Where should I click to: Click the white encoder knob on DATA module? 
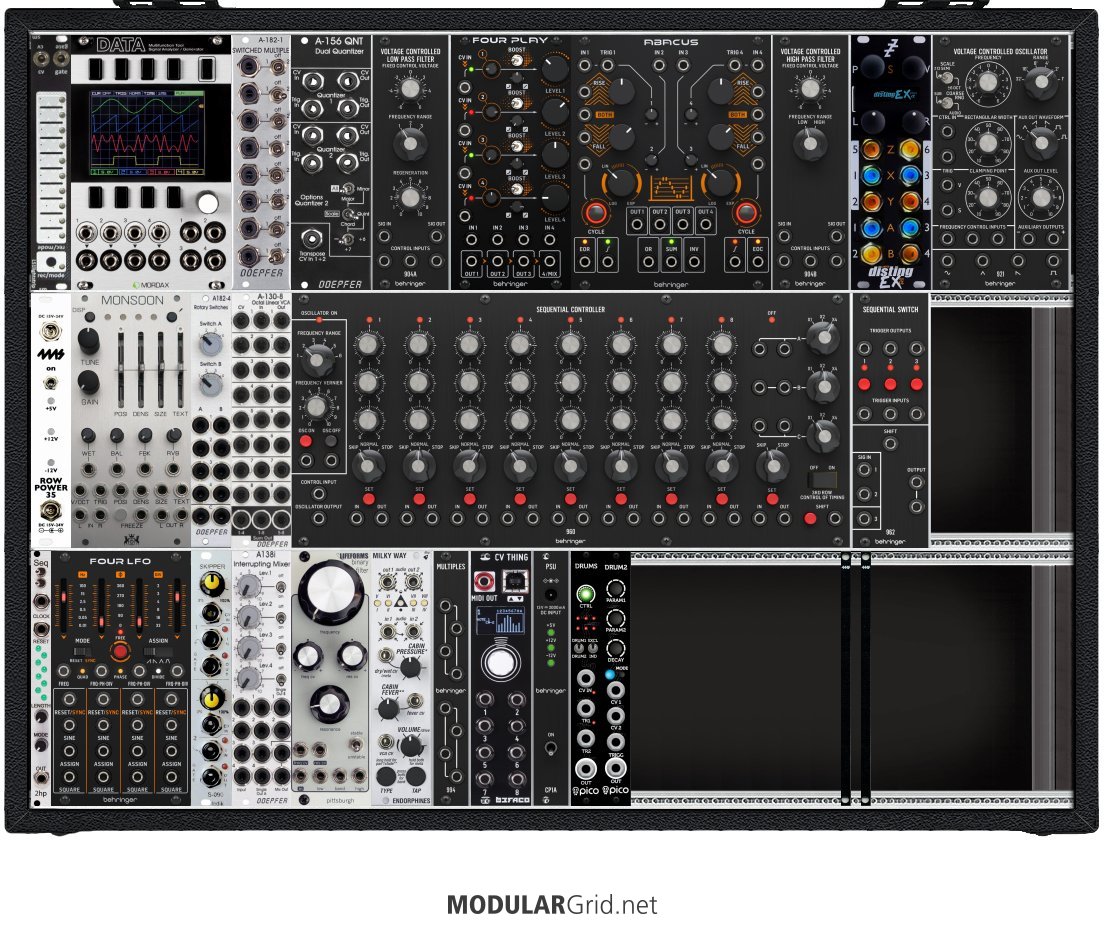[207, 202]
